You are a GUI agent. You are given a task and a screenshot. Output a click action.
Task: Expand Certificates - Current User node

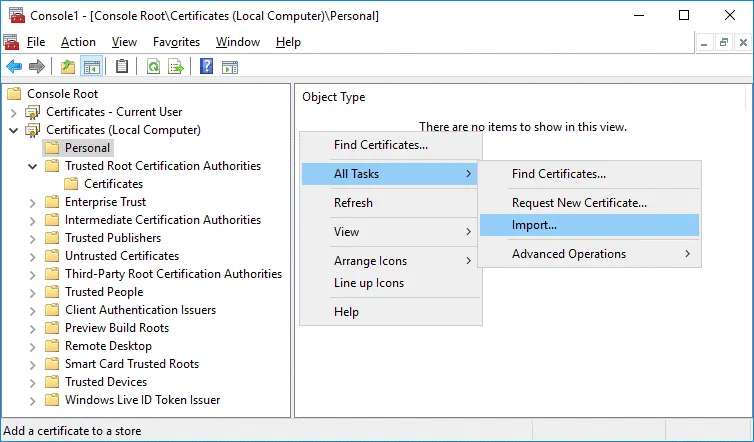pos(14,112)
